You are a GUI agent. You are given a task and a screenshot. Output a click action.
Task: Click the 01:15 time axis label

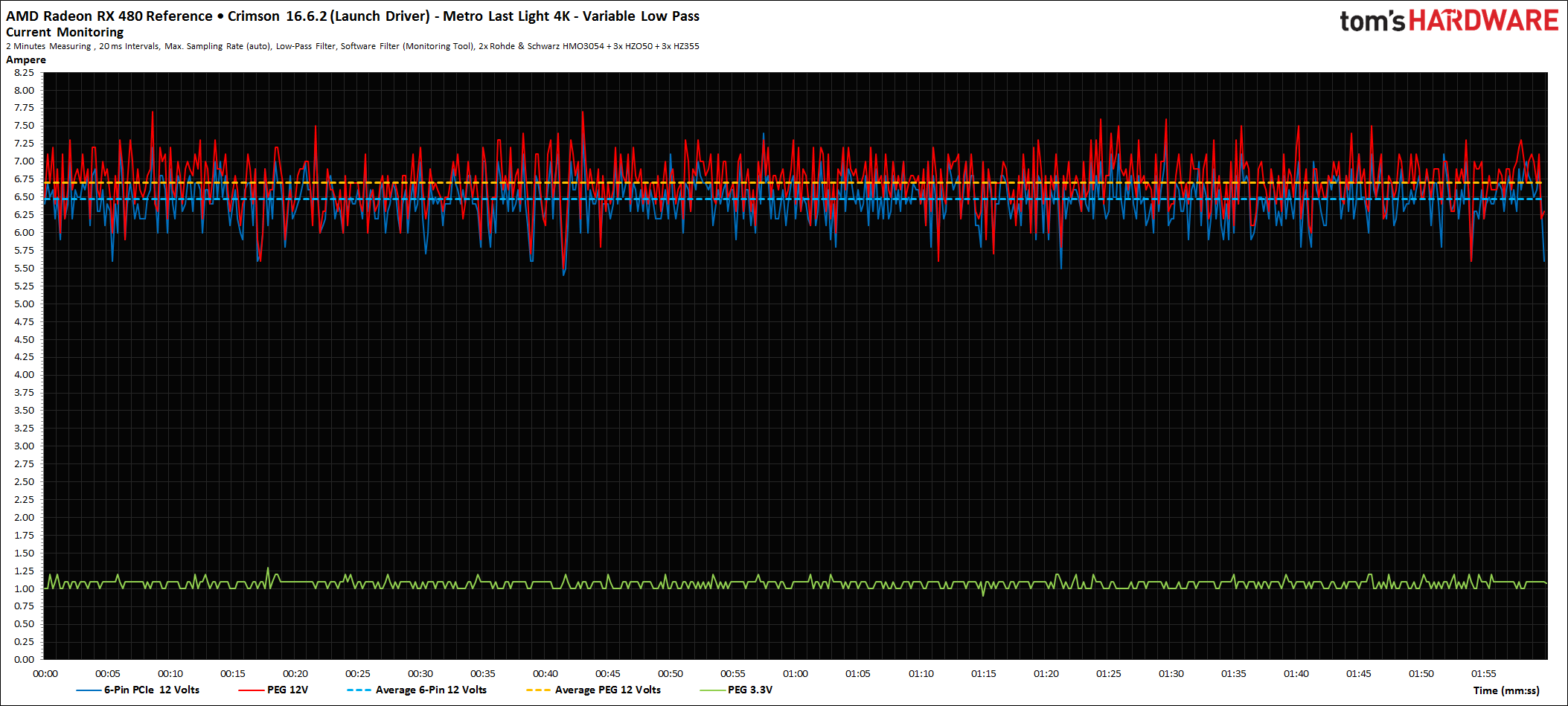coord(984,673)
